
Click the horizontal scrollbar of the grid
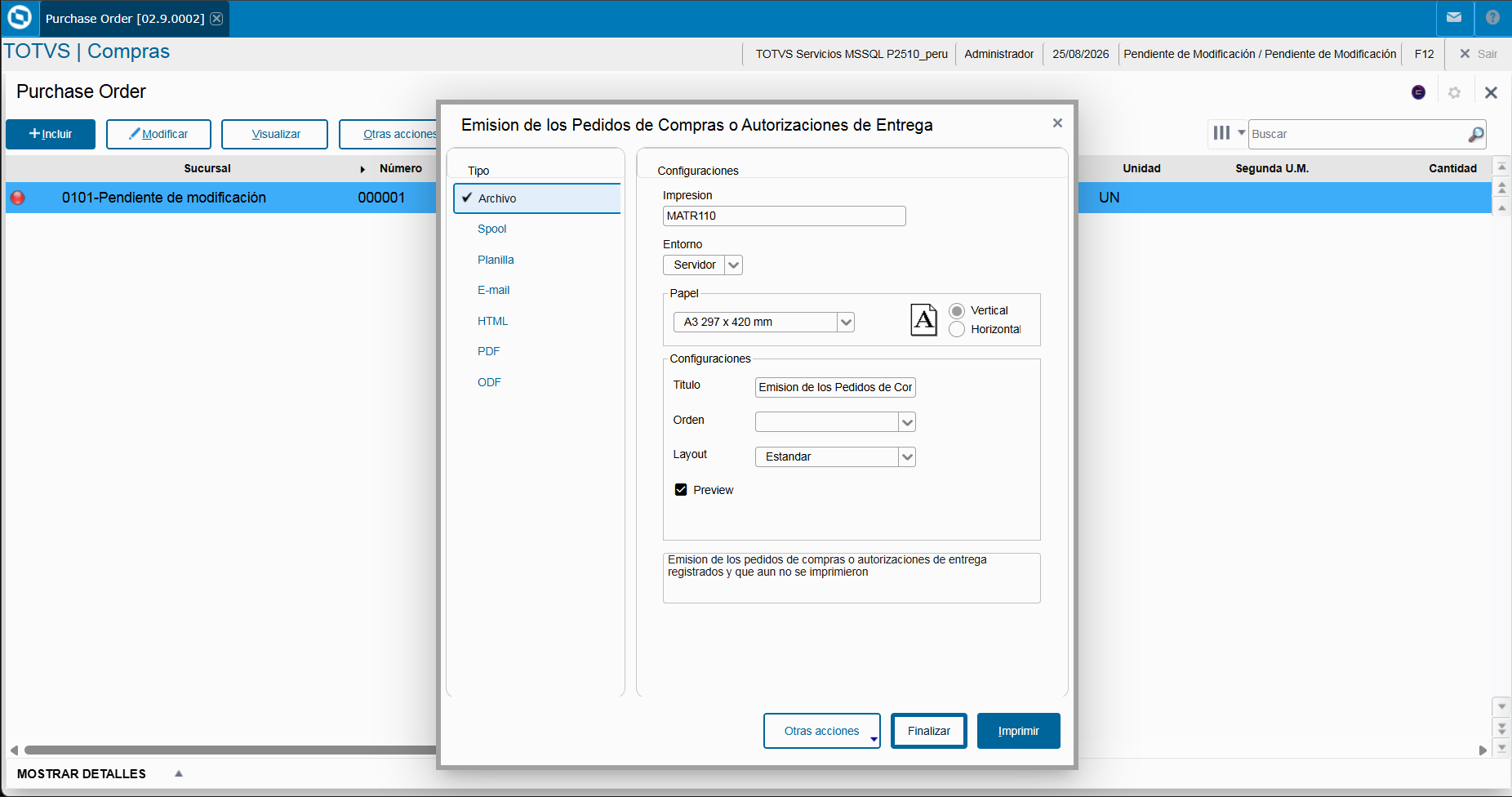[x=230, y=750]
